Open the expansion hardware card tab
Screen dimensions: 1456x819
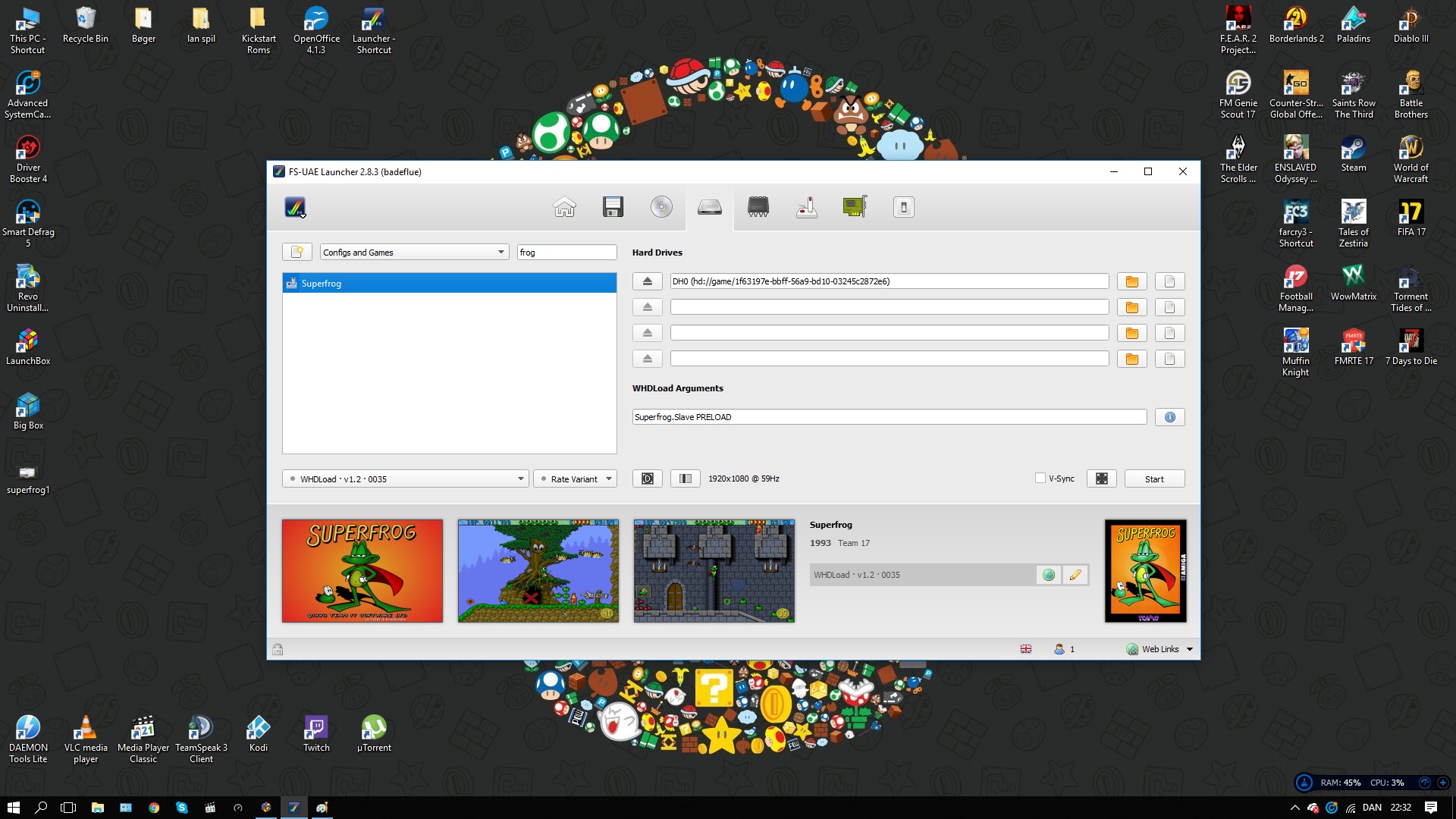coord(855,207)
